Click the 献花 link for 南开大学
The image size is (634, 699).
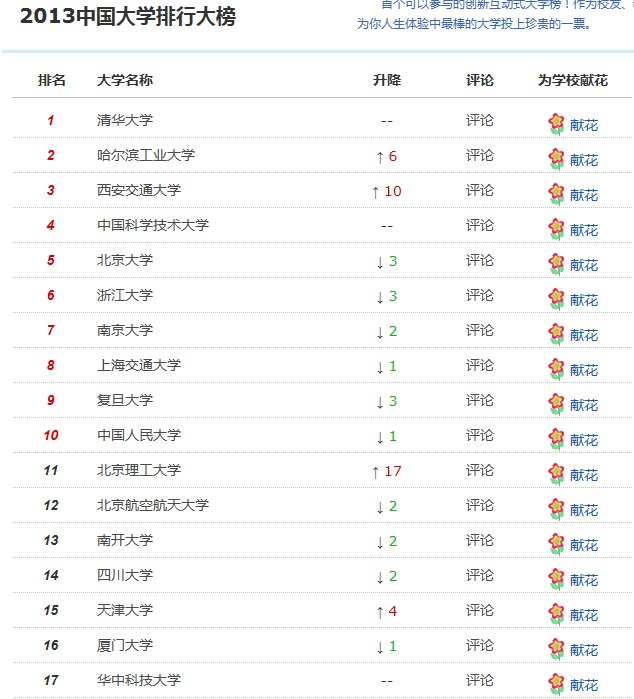(584, 545)
